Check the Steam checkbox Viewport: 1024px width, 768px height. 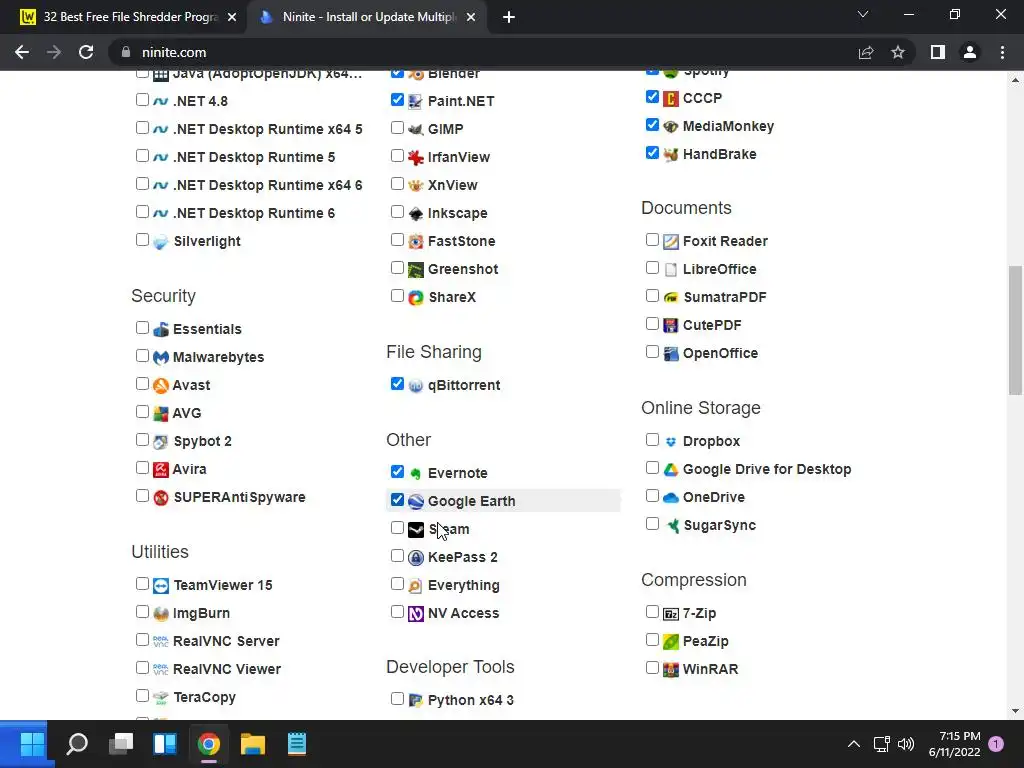397,528
